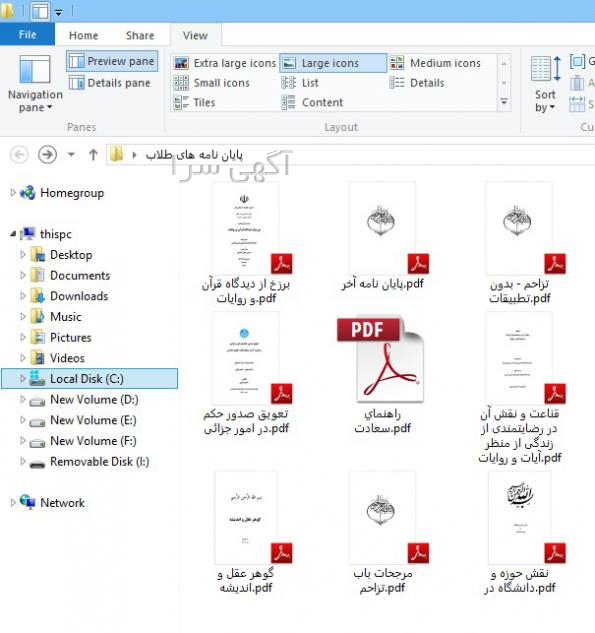
Task: Open Quick Access Toolbar customize dropdown
Action: coord(59,13)
